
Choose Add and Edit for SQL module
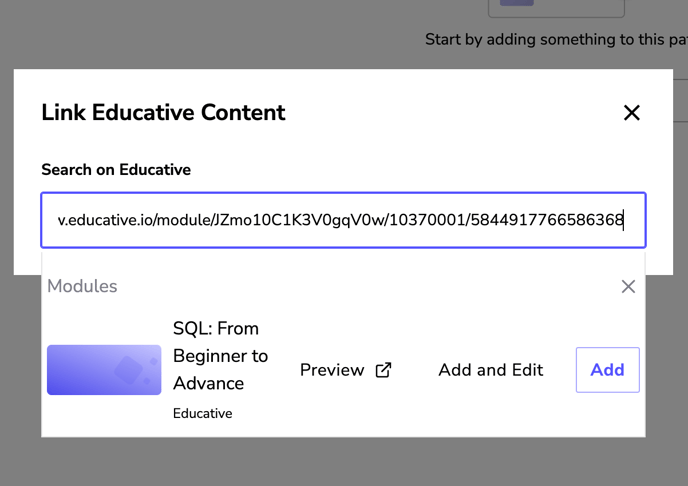(x=491, y=370)
